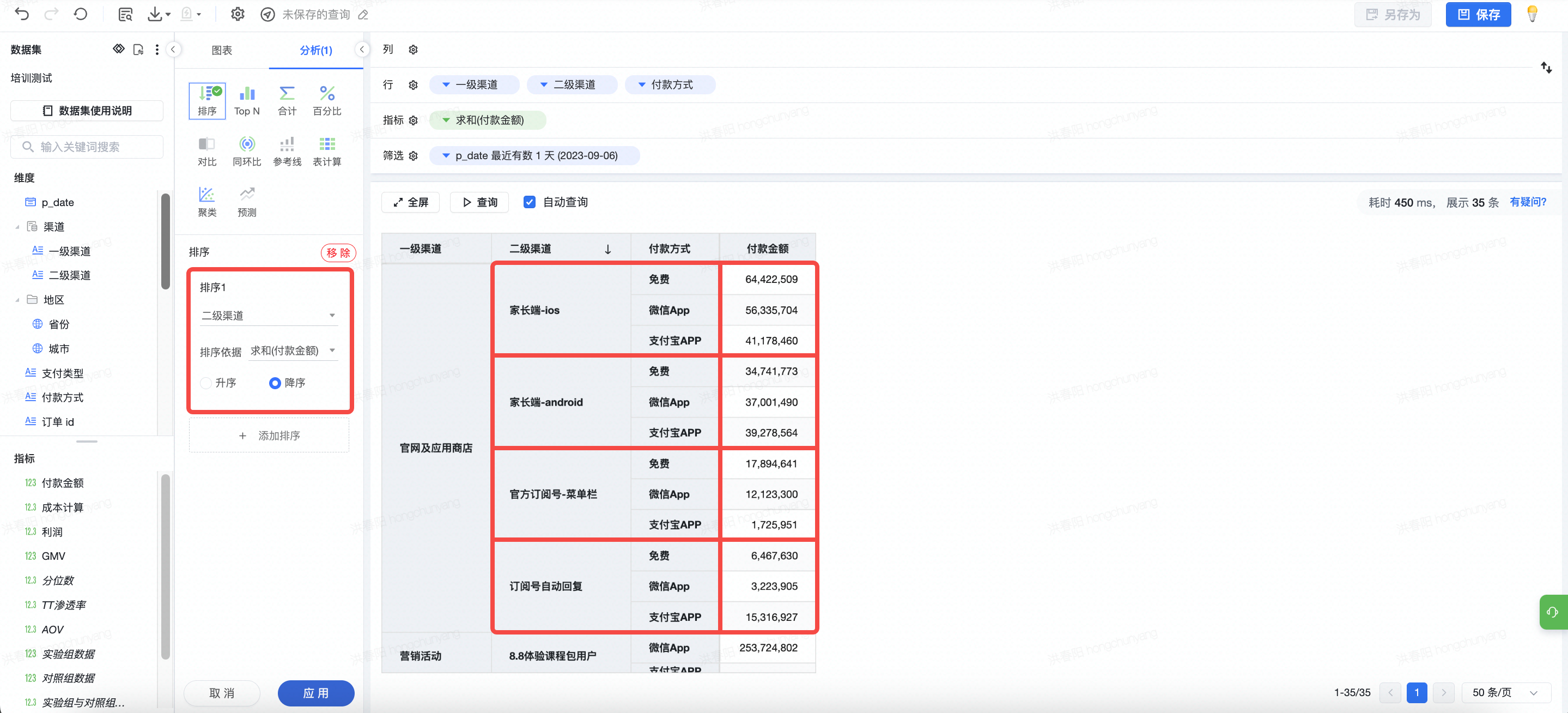Click the pencil edit icon beside query name
Viewport: 1568px width, 713px height.
tap(363, 15)
